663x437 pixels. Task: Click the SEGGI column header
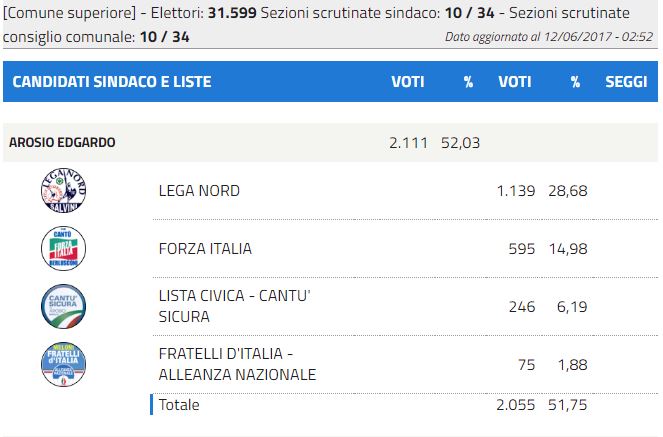[x=626, y=82]
